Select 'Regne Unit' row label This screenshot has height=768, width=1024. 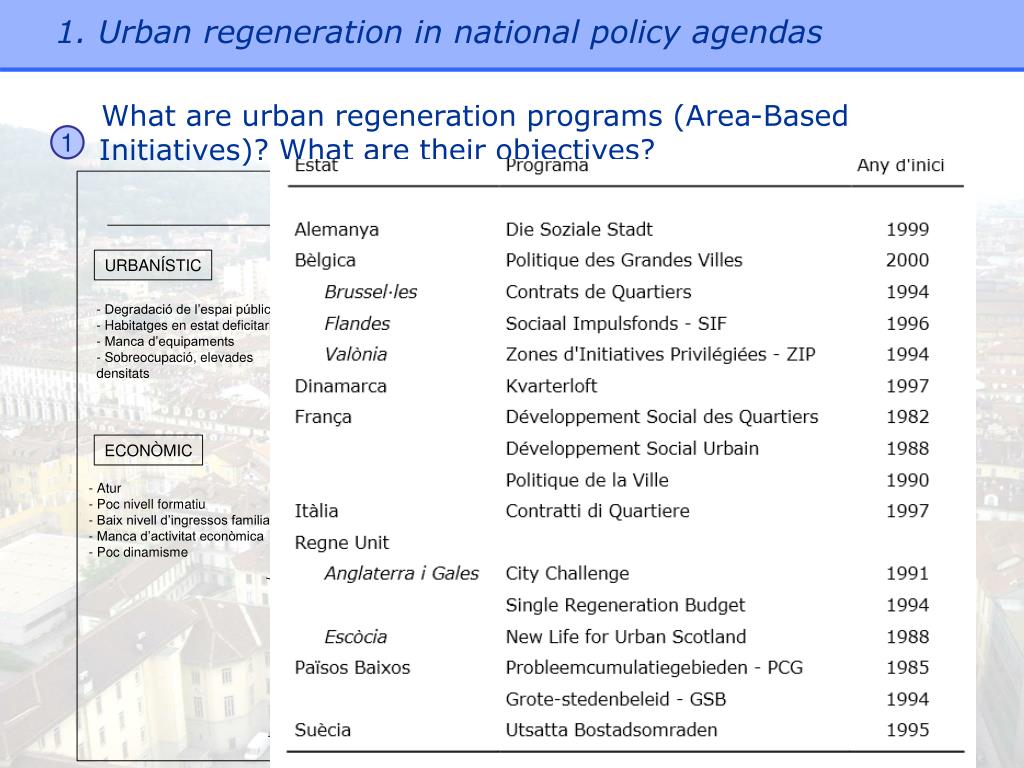coord(342,542)
